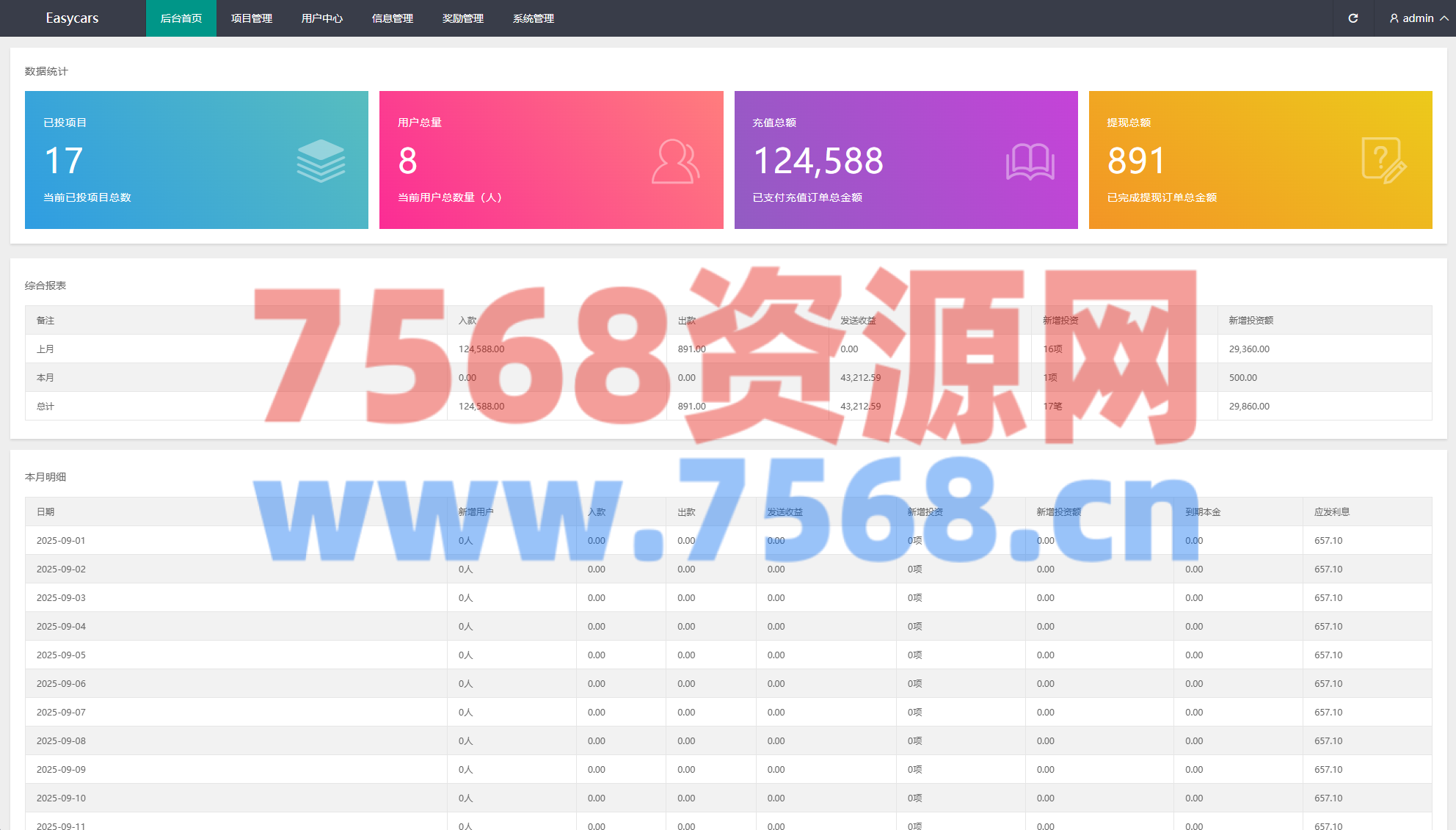Open the 信息管理 menu
This screenshot has height=830, width=1456.
tap(393, 18)
